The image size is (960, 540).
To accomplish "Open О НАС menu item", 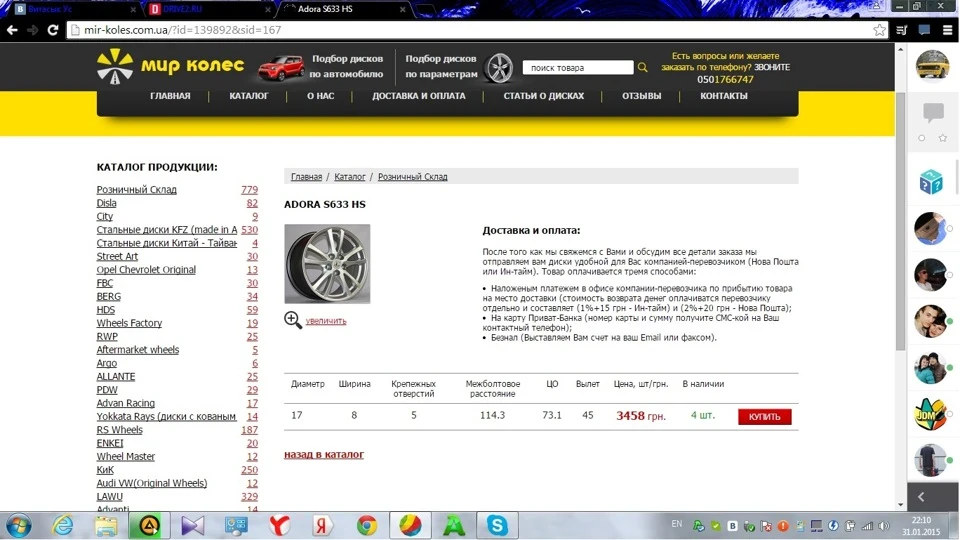I will point(320,96).
